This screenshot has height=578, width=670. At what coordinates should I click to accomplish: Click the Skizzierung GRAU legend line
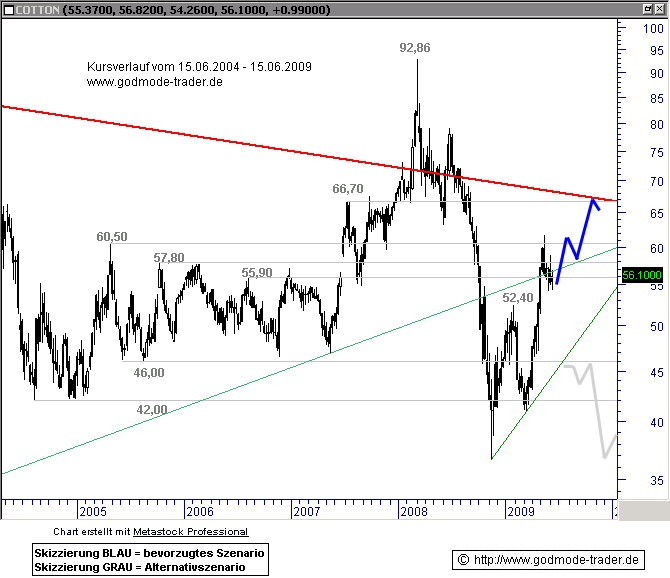(x=140, y=567)
